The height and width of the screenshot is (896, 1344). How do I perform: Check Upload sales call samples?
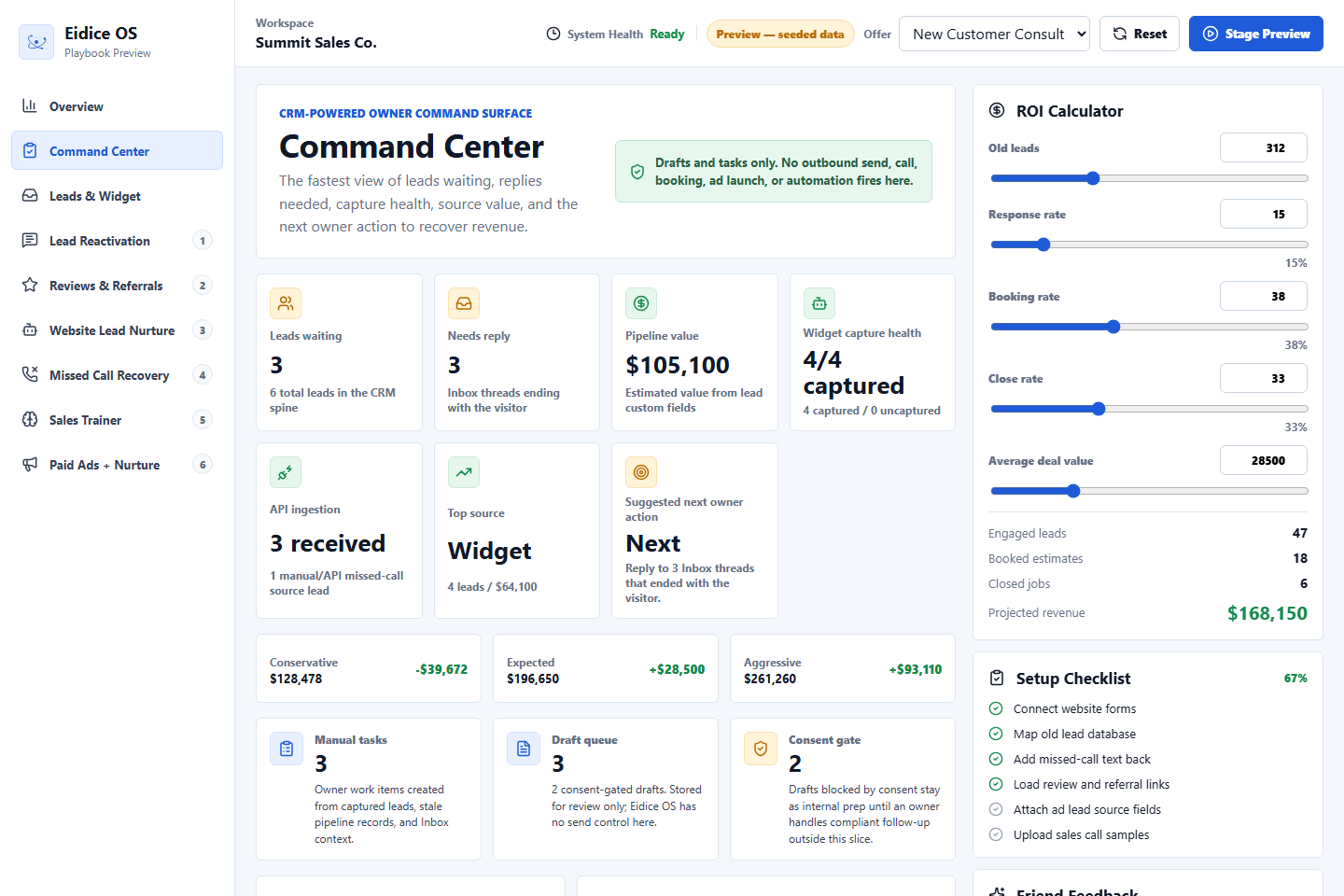pos(996,834)
